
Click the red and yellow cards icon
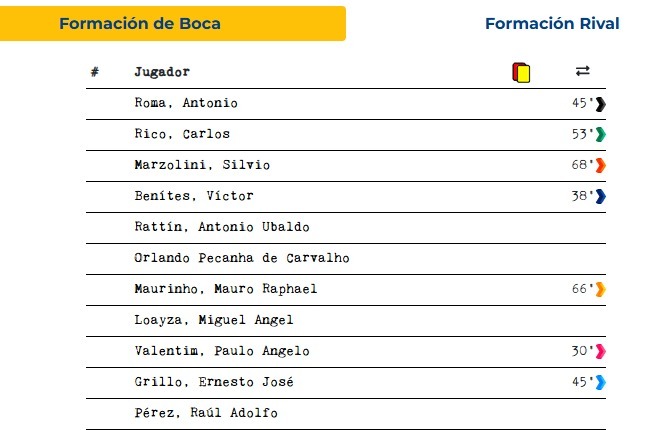[x=521, y=72]
